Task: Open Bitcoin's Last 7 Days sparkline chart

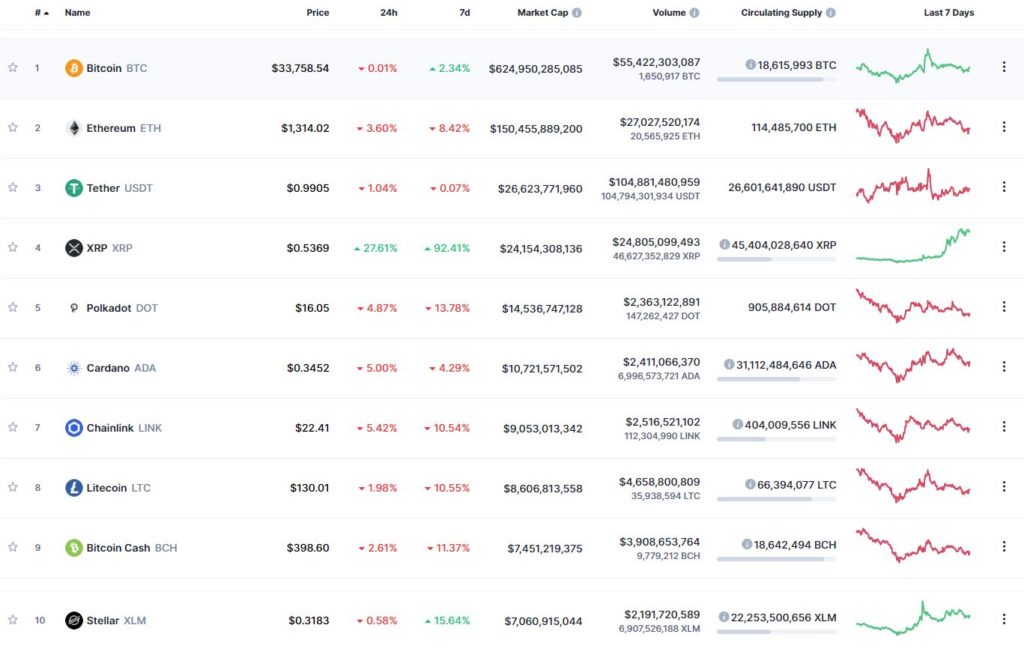Action: (913, 66)
